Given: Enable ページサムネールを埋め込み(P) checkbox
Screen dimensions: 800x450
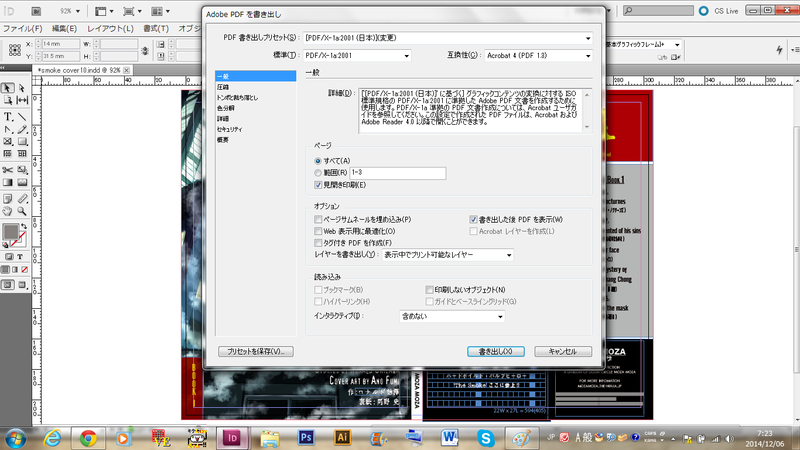Looking at the screenshot, I should pyautogui.click(x=318, y=219).
